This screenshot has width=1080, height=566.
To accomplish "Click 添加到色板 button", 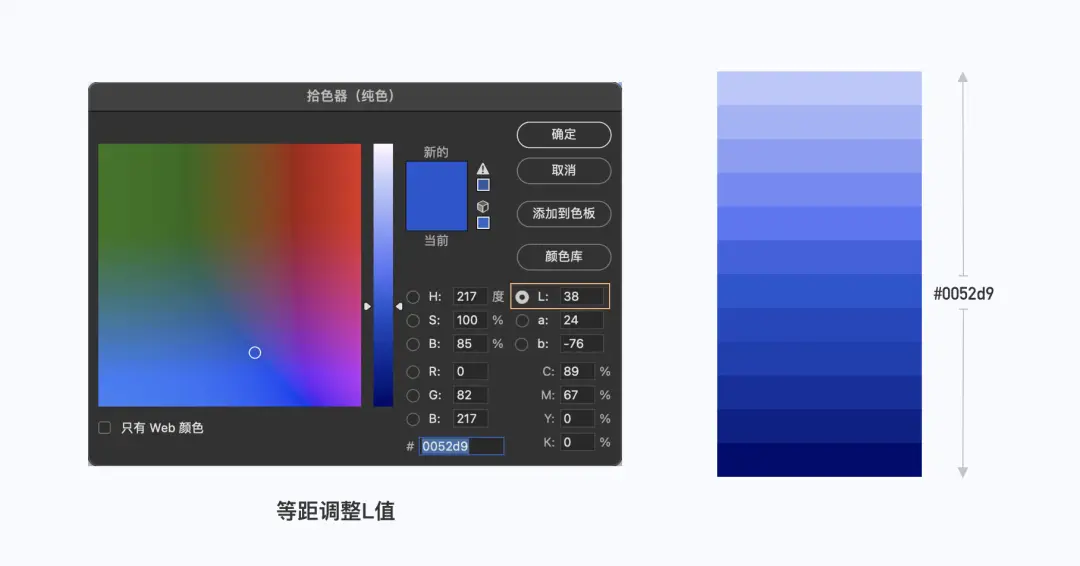I will click(563, 213).
